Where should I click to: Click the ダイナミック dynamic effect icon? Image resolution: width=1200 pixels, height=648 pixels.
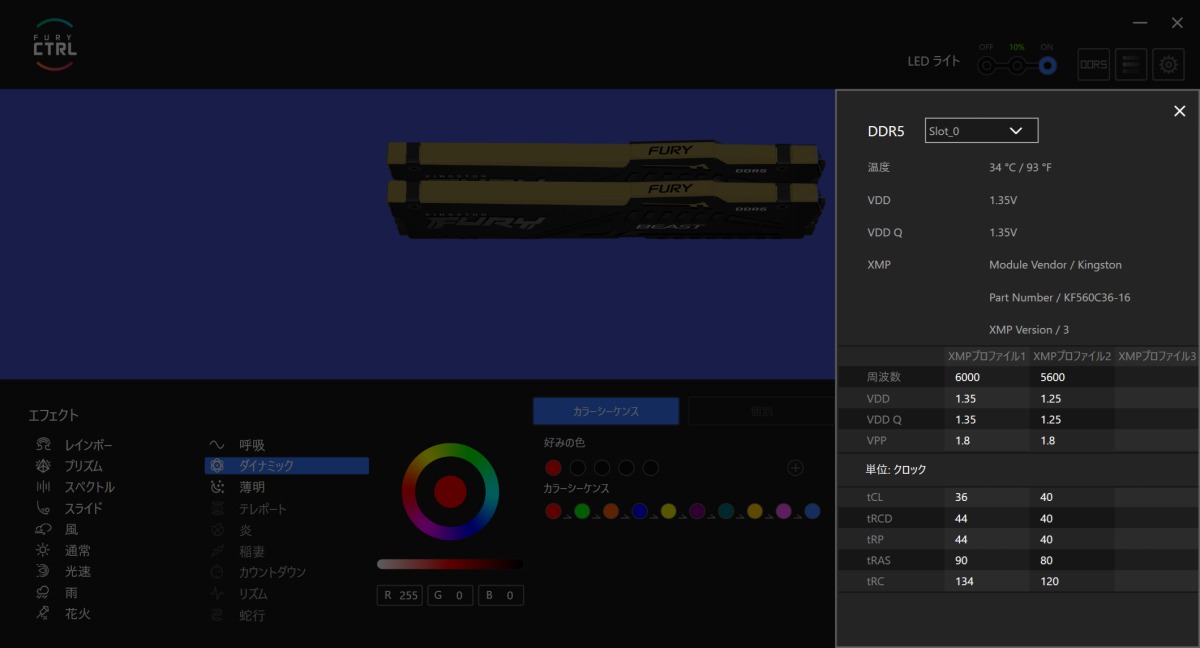click(217, 466)
